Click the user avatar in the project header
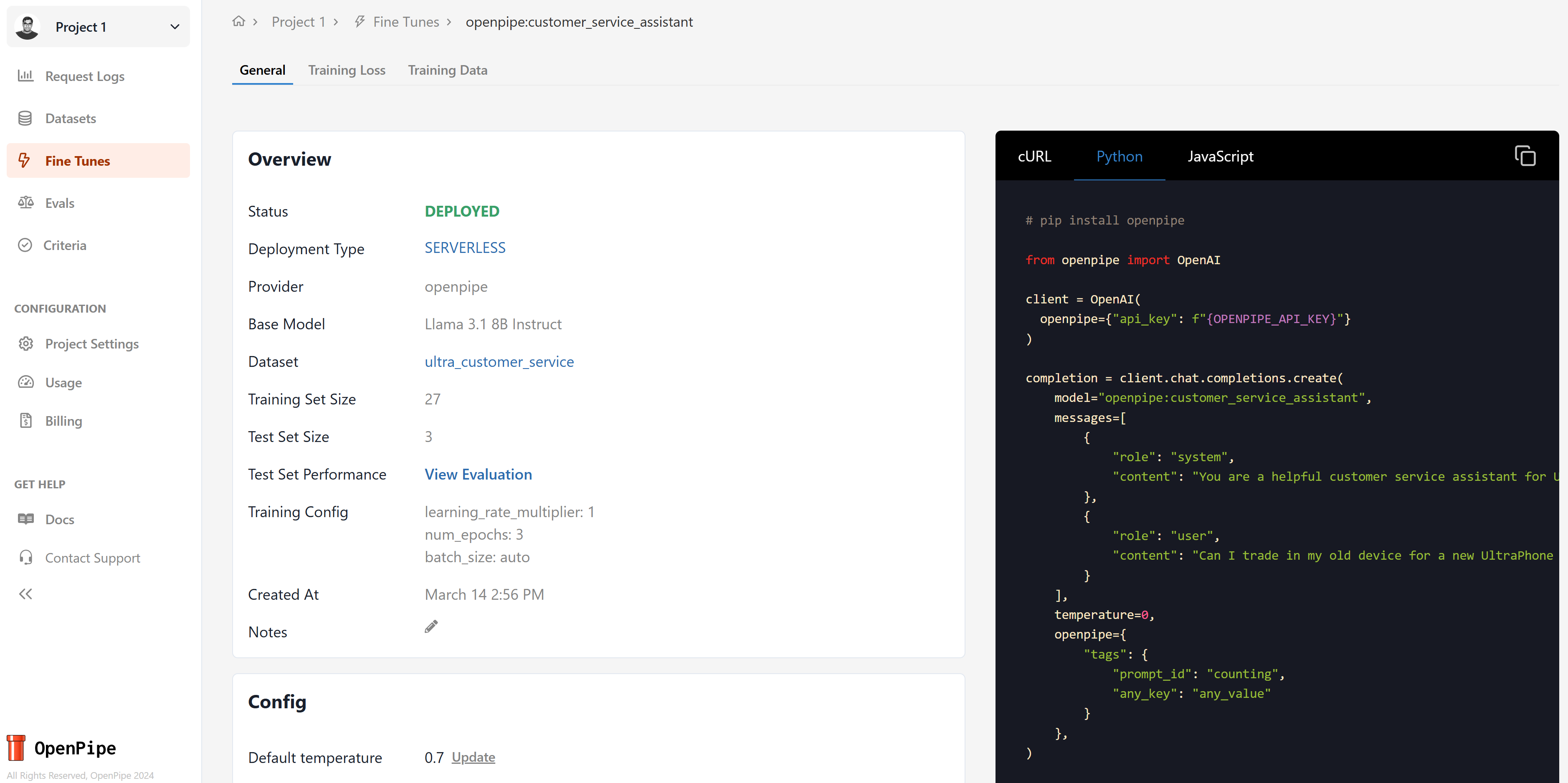1568x783 pixels. tap(27, 26)
